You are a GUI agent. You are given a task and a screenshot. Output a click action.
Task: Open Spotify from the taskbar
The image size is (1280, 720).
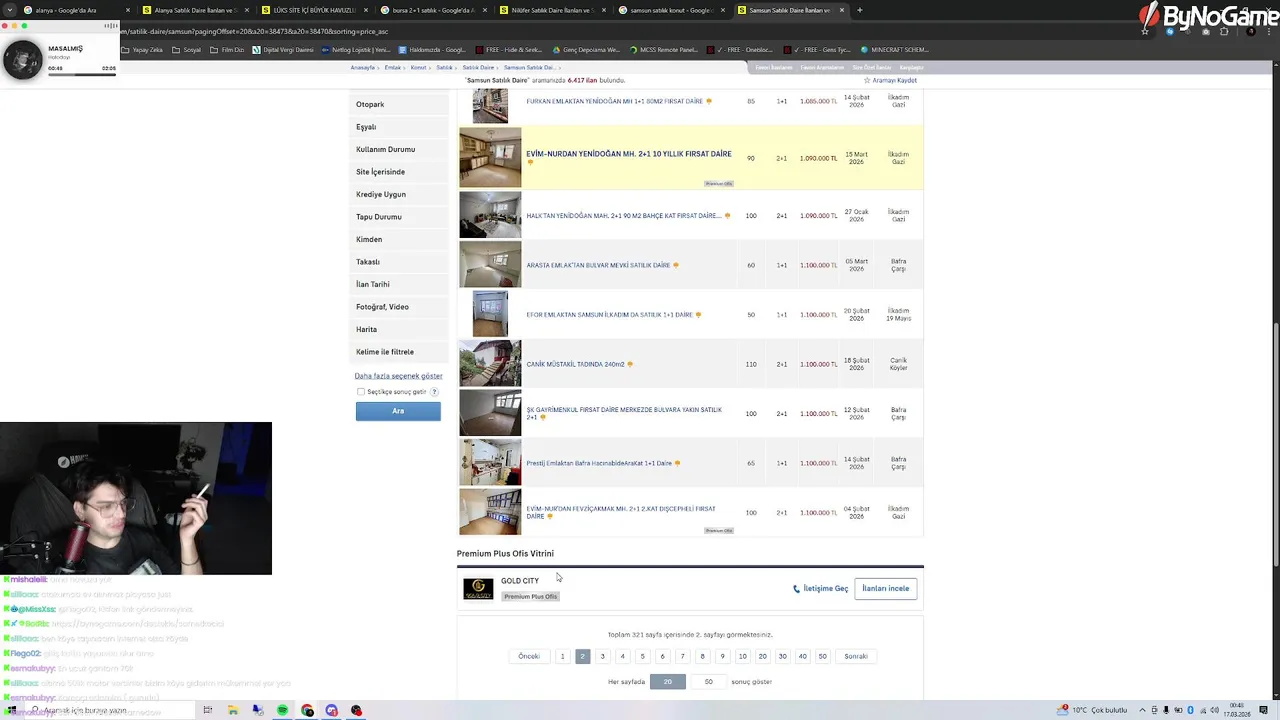[283, 710]
